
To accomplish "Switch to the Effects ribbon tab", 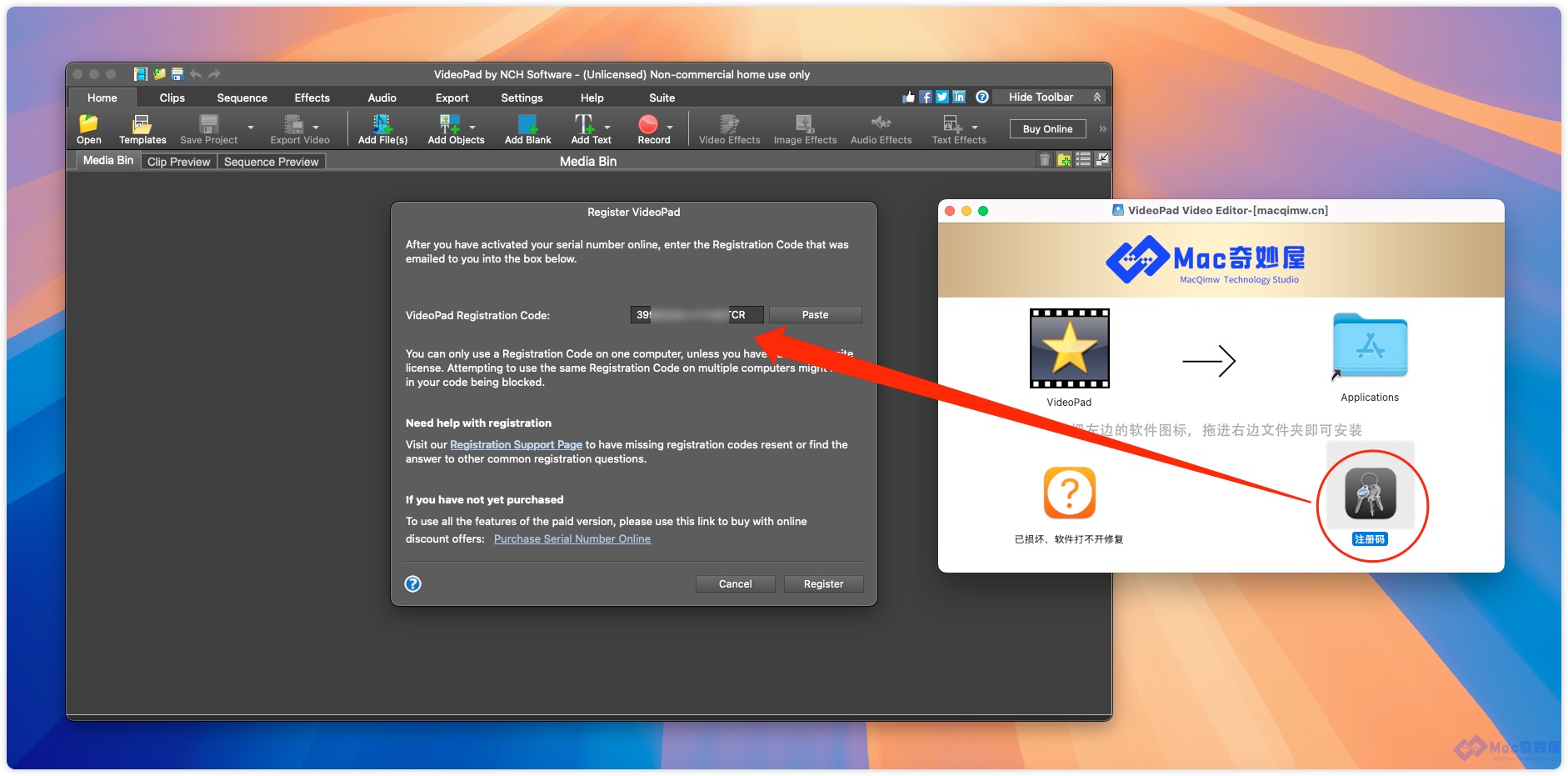I will click(x=312, y=98).
